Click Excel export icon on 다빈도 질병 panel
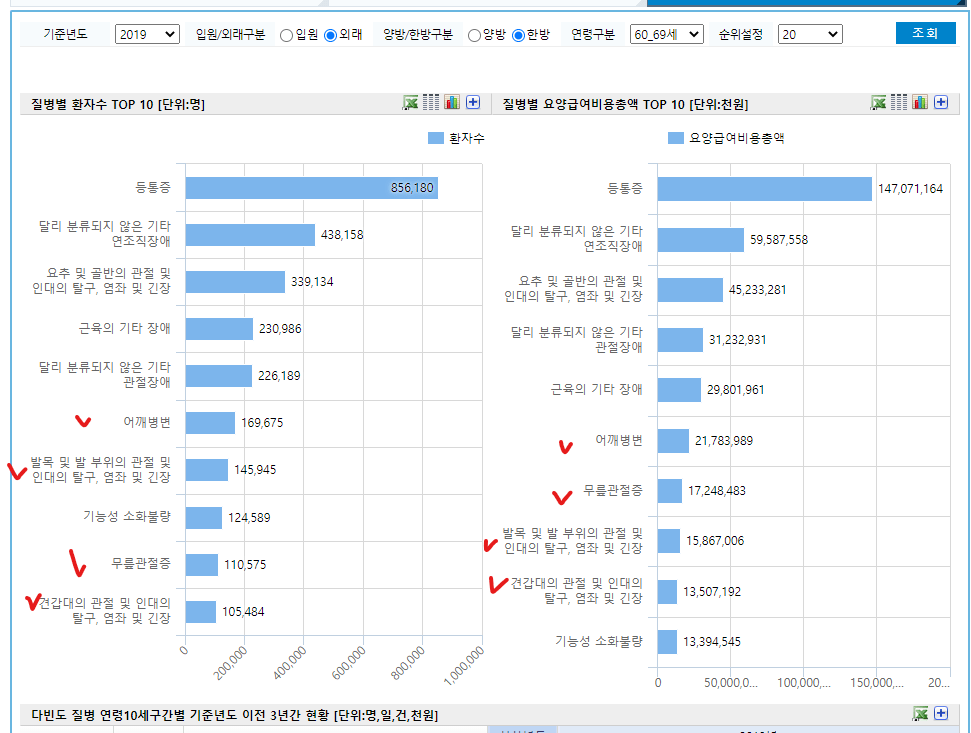The width and height of the screenshot is (971, 733). (920, 712)
